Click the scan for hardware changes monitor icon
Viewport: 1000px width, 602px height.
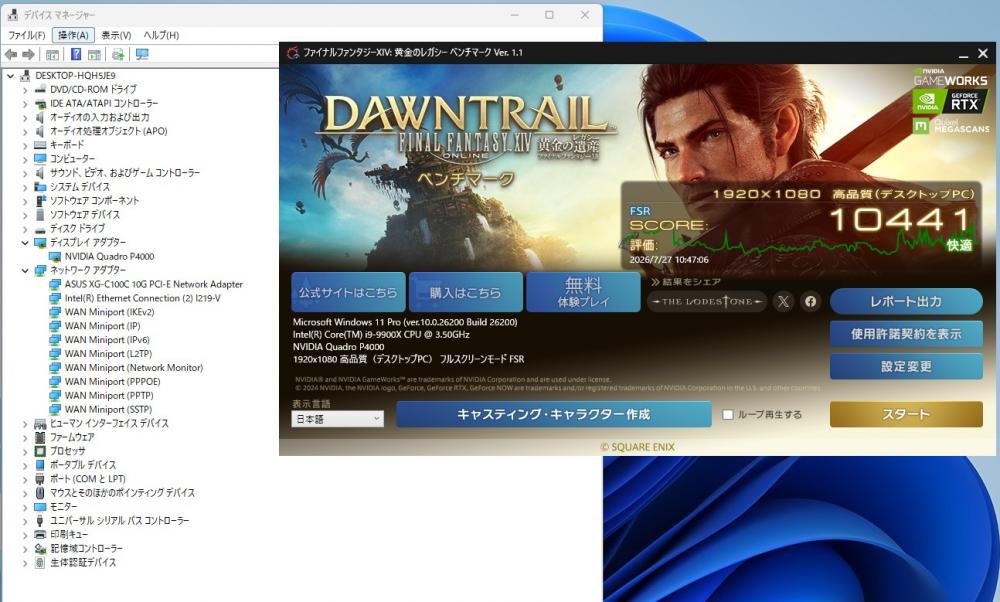coord(142,55)
